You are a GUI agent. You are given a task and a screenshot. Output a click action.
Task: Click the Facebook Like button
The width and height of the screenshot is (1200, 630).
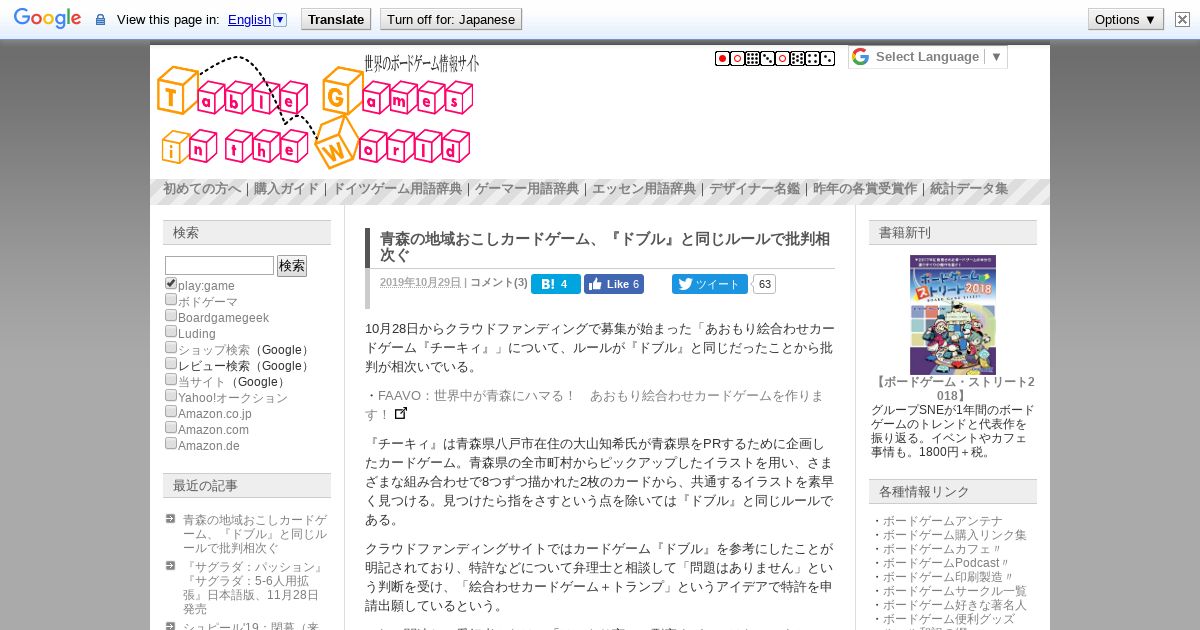click(x=614, y=284)
